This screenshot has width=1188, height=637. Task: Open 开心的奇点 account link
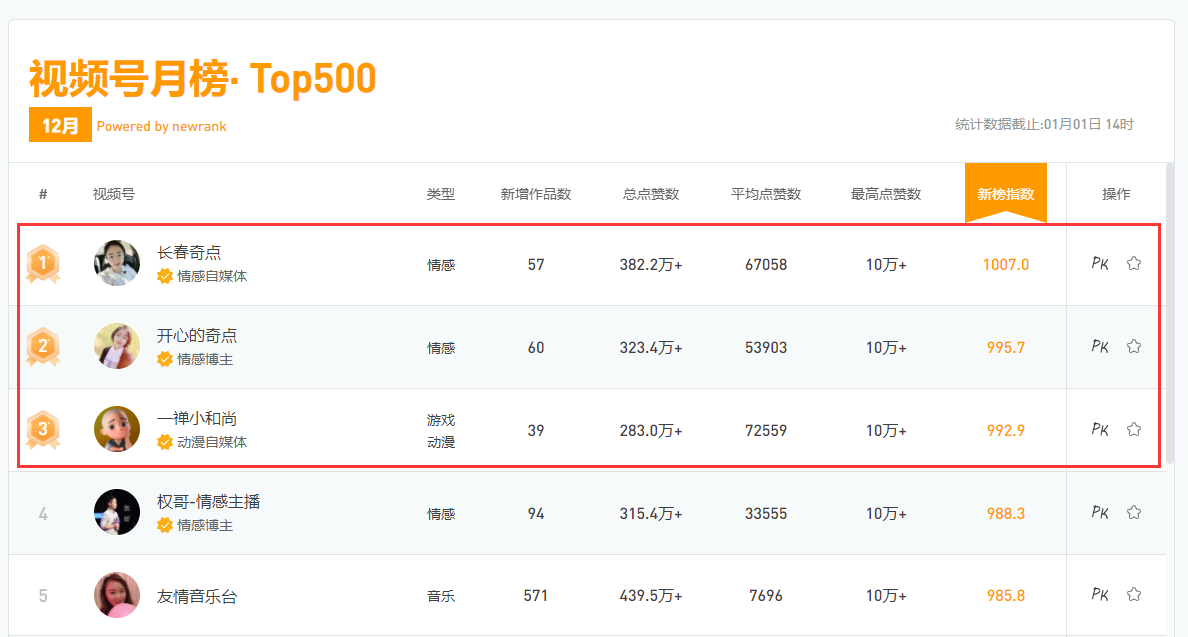pos(197,336)
